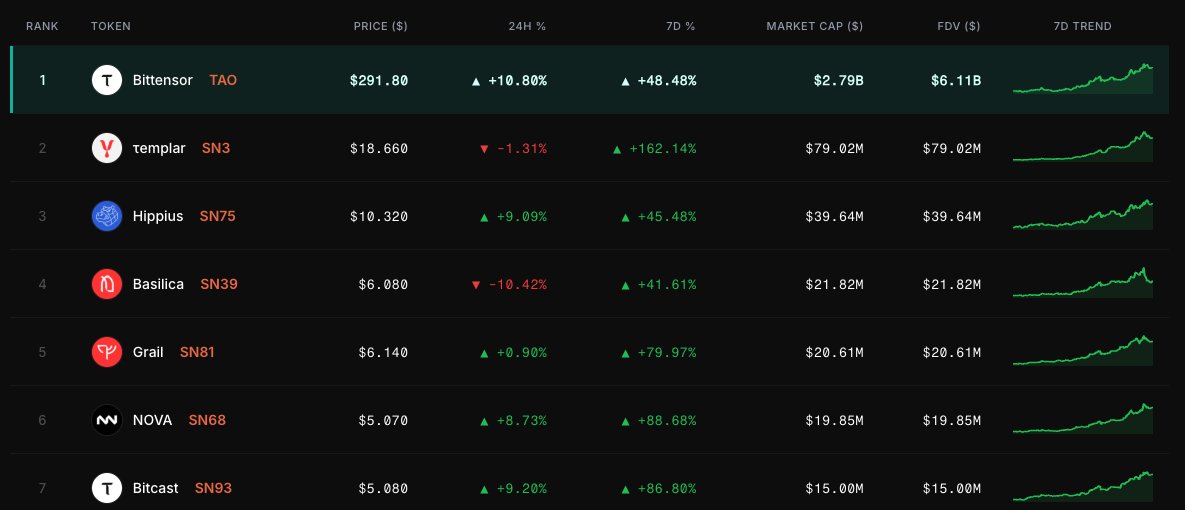Click the -1.31% 24H change
Screen dimensions: 1185x510
[513, 148]
